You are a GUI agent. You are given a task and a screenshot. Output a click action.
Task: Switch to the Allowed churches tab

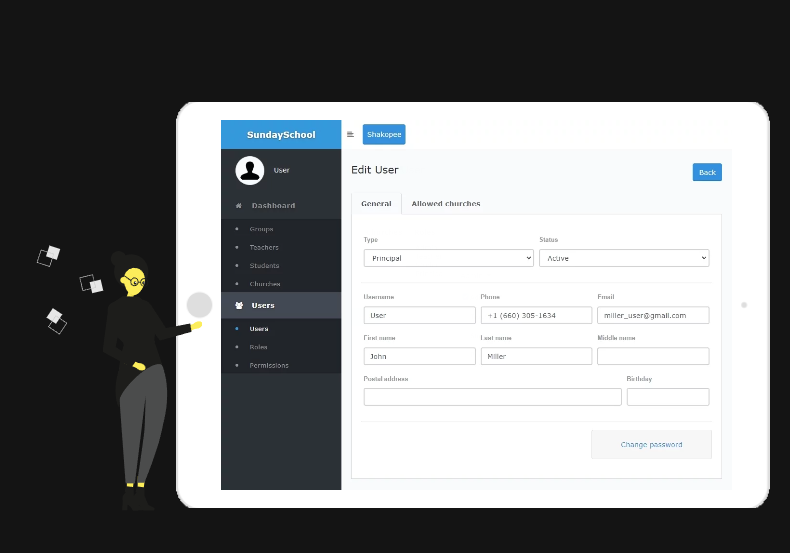(445, 204)
